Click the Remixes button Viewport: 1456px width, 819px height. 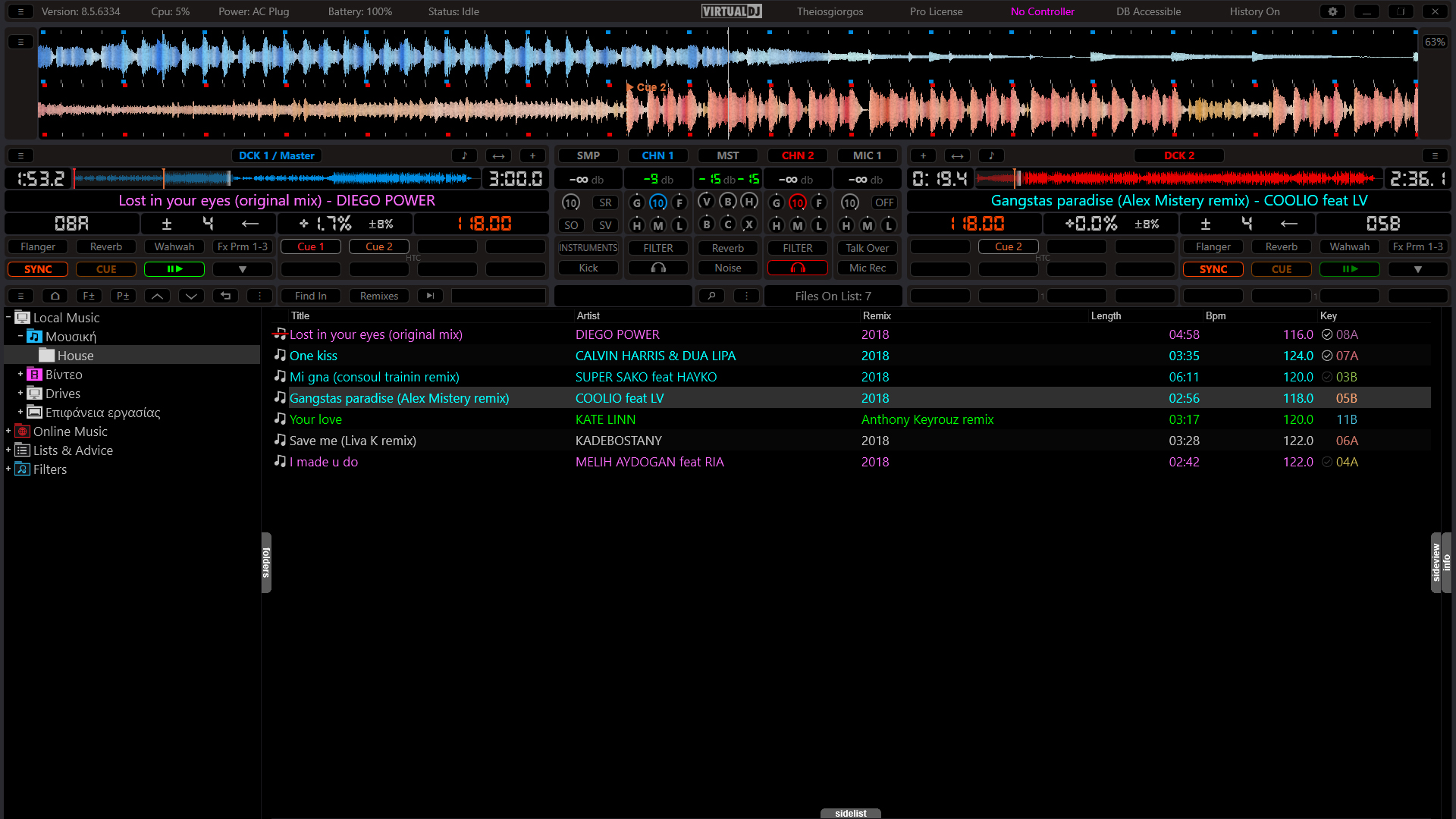tap(379, 296)
